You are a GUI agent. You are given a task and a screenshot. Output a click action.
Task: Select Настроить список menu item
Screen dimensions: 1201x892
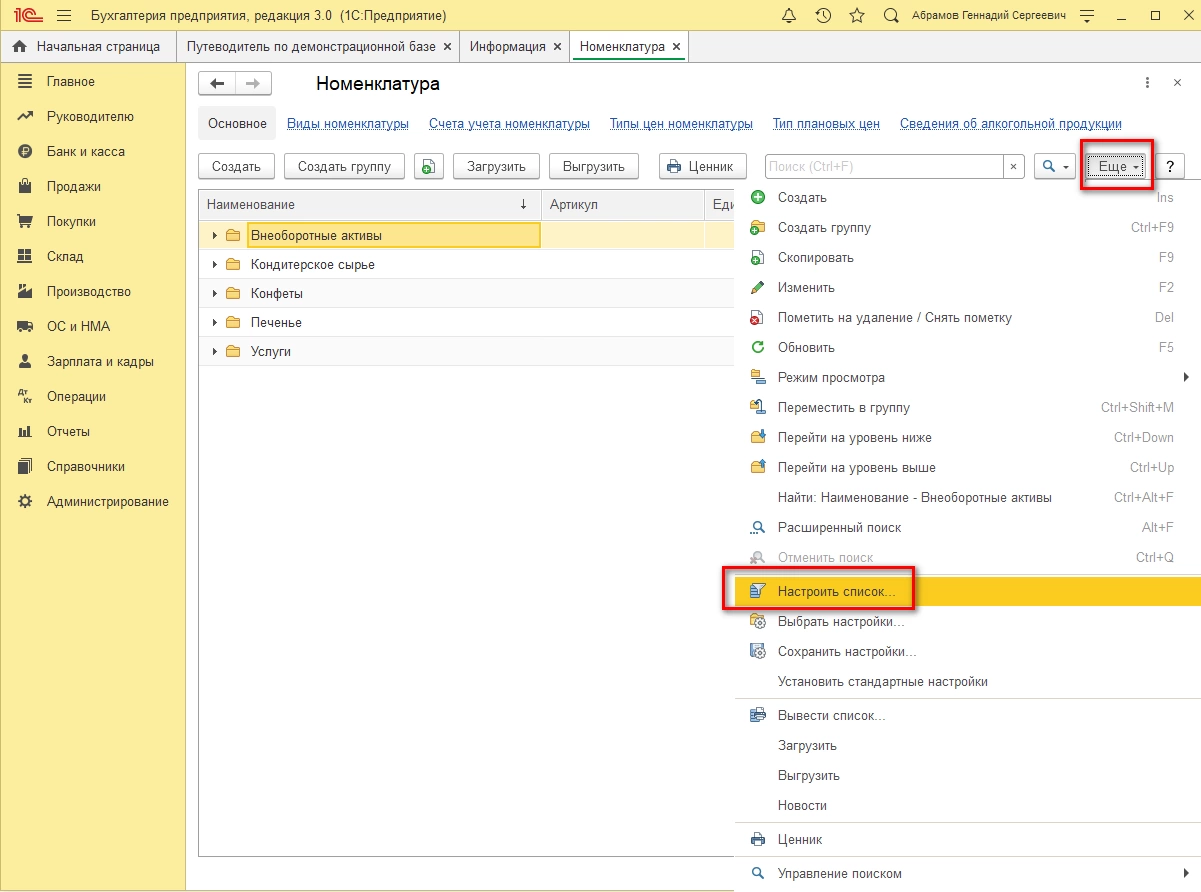(836, 592)
